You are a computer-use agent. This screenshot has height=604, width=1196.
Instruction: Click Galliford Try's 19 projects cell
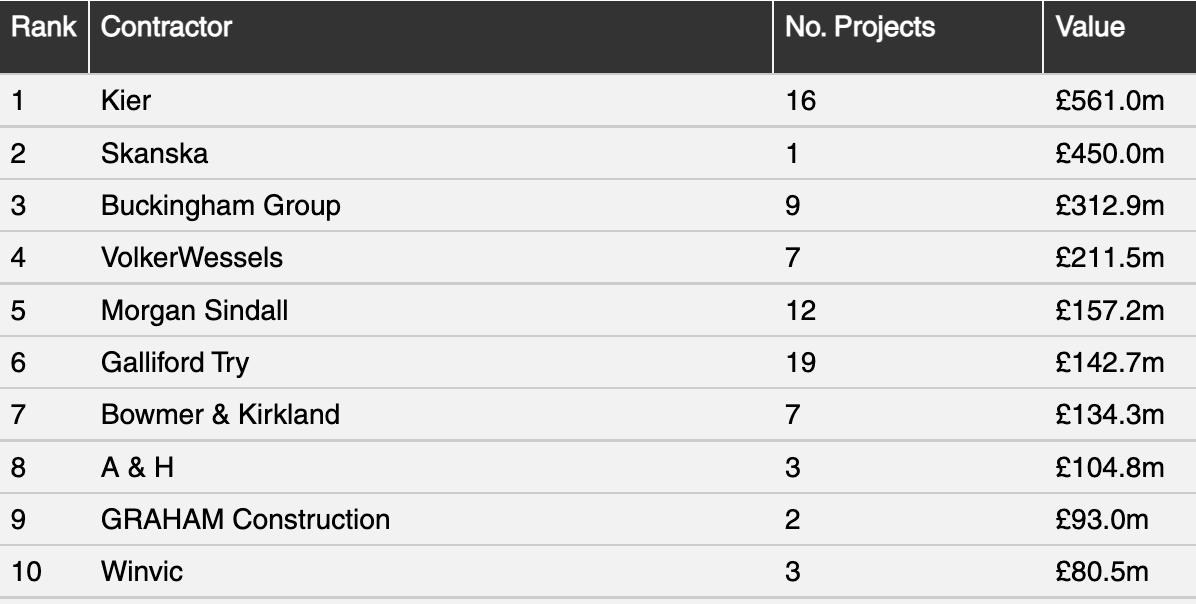pos(801,362)
